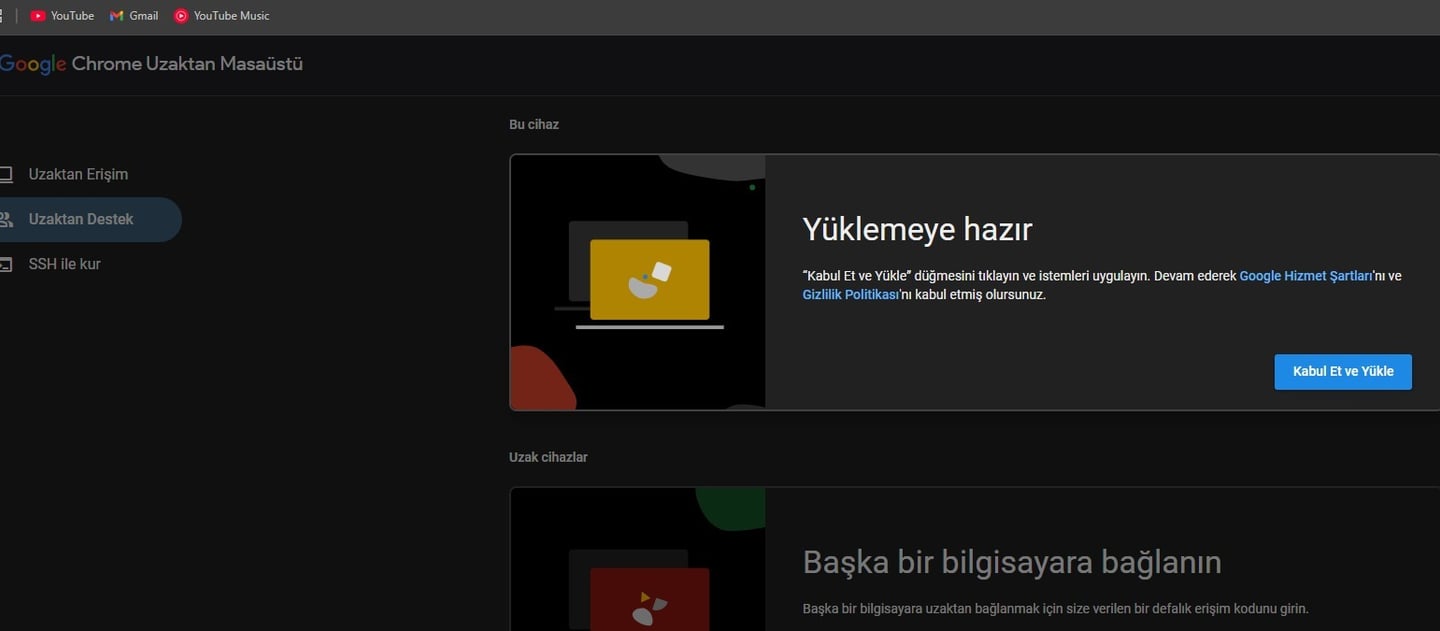The width and height of the screenshot is (1440, 631).
Task: Click the YouTube bookmark's red icon
Action: [38, 16]
